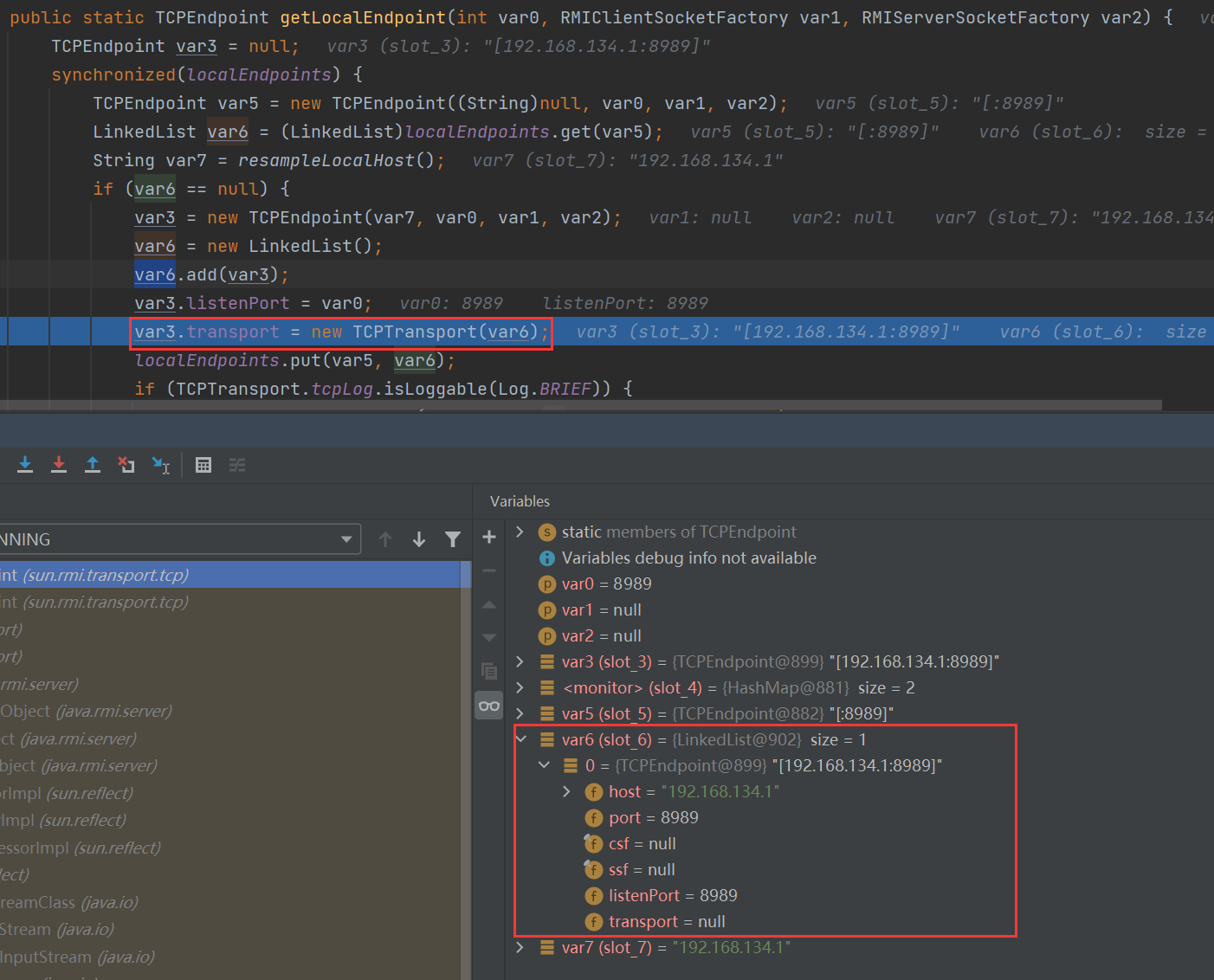The width and height of the screenshot is (1214, 980).
Task: Click the Drop Frame icon
Action: click(126, 465)
